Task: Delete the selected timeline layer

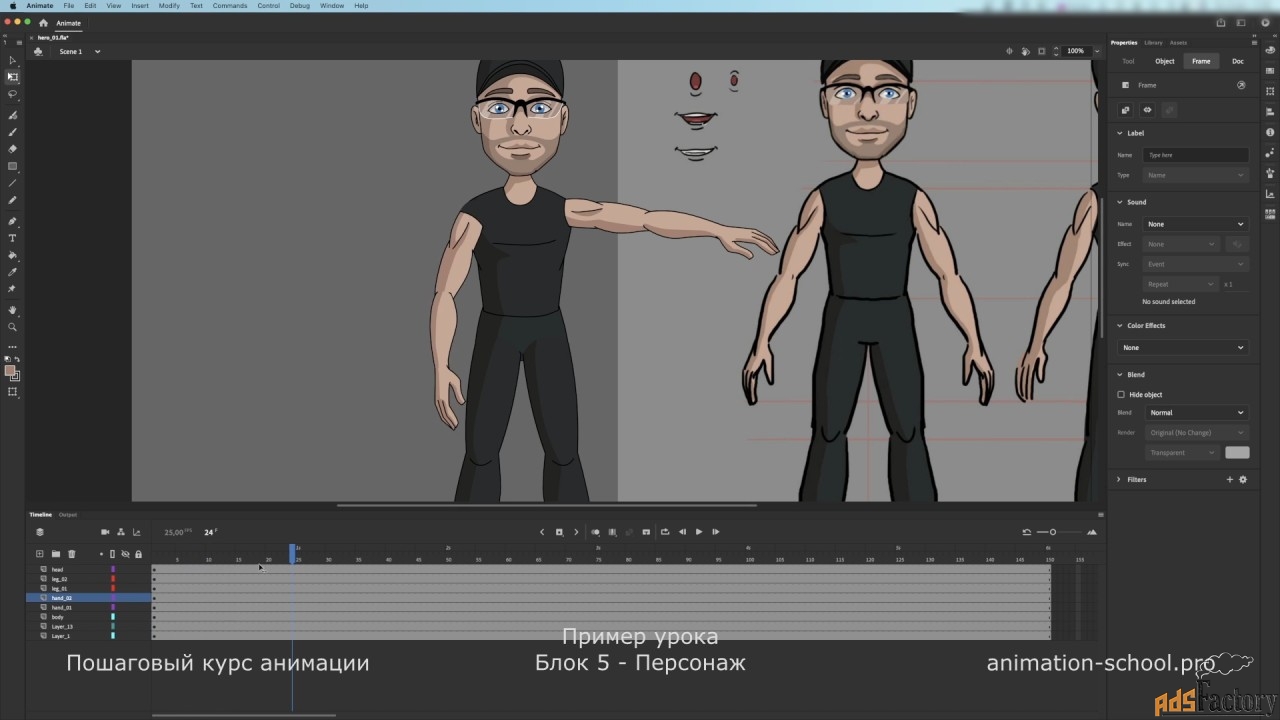Action: click(72, 554)
